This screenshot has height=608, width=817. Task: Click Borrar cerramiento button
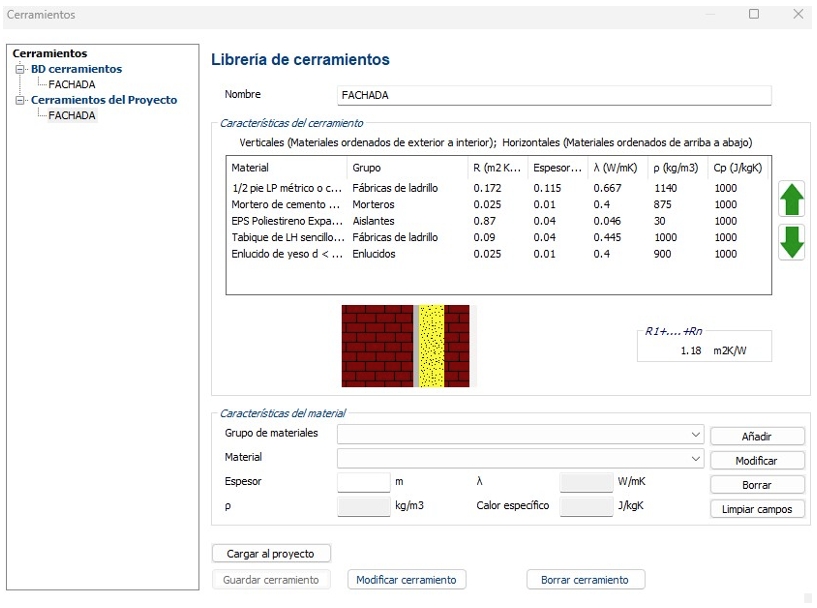[x=585, y=580]
